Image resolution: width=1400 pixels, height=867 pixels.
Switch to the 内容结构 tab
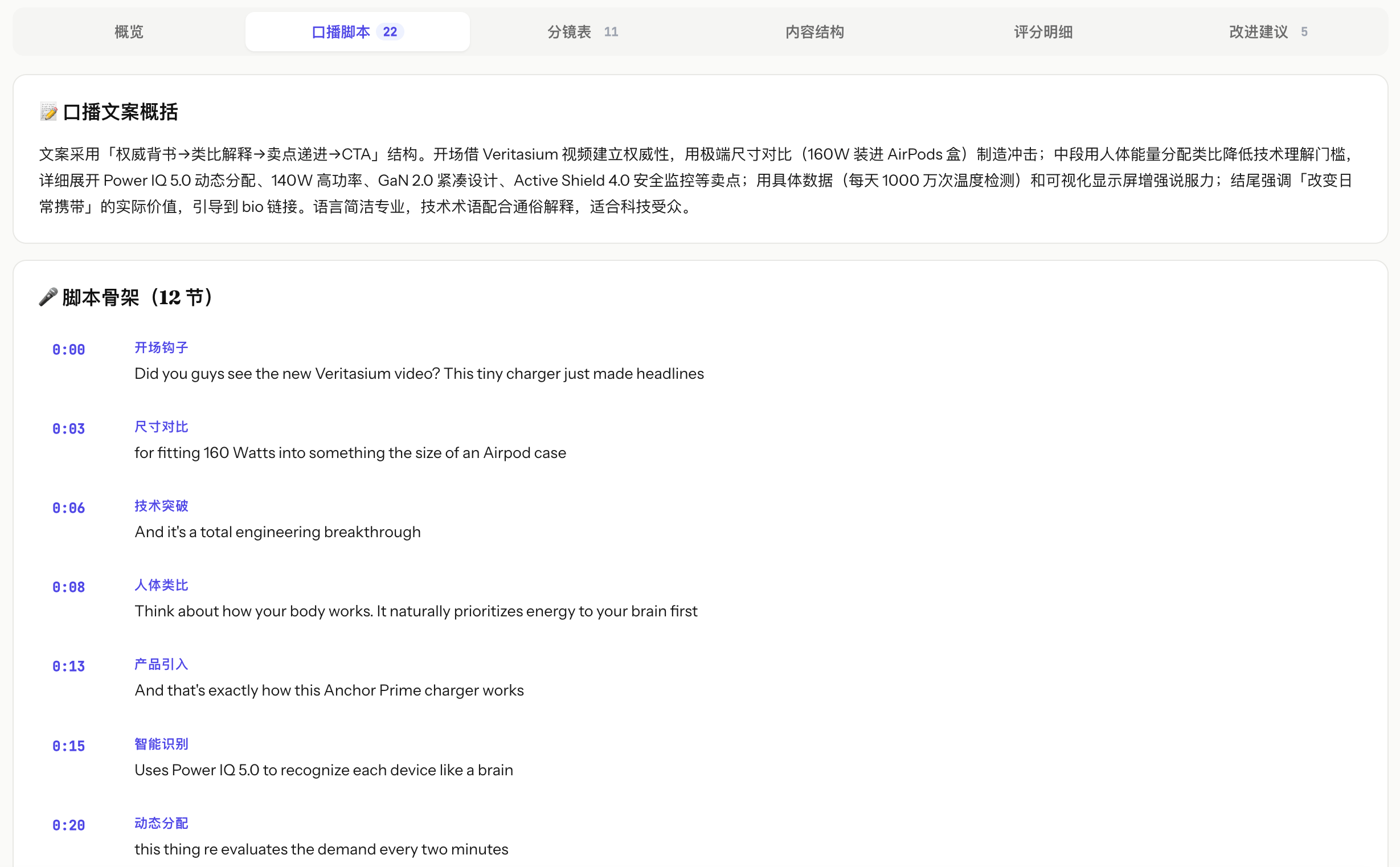pos(814,31)
